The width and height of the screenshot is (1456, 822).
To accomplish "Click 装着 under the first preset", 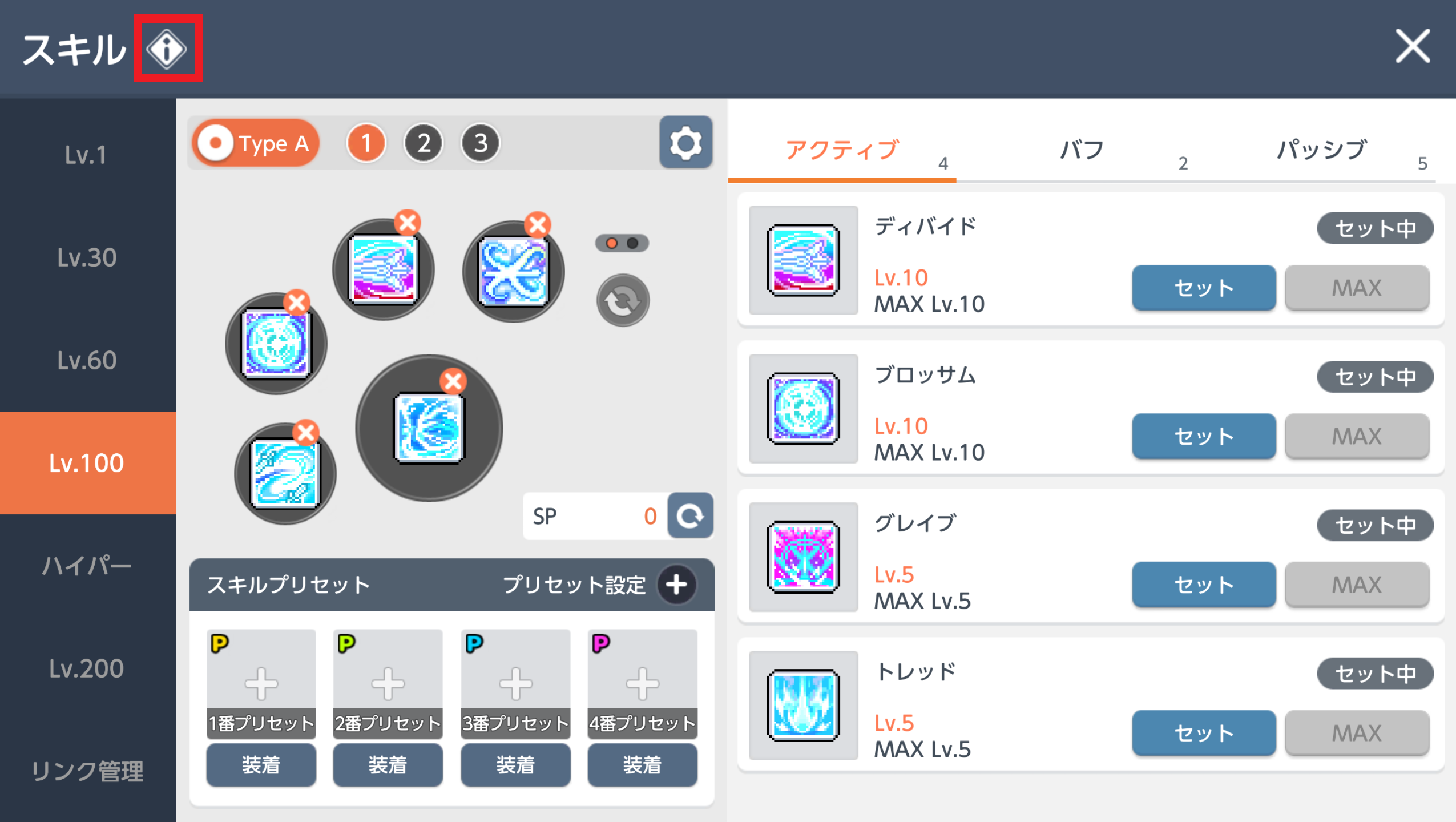I will [261, 765].
